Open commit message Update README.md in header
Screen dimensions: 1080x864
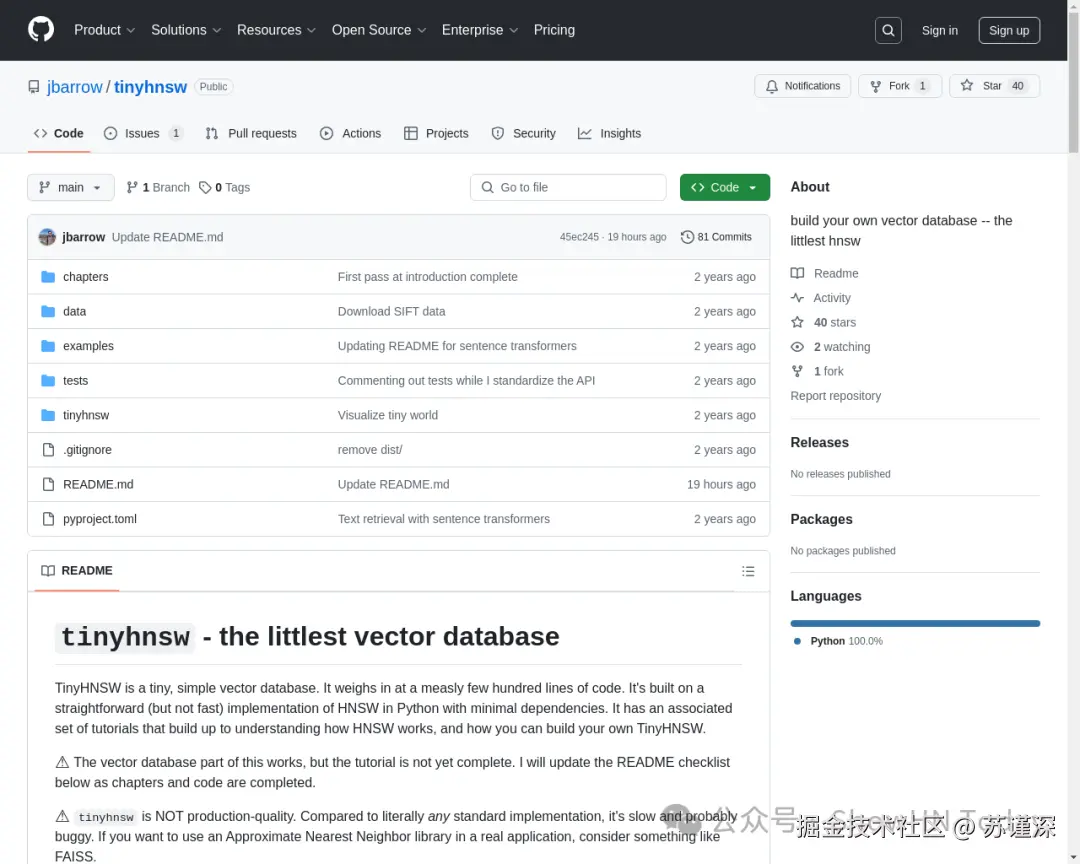[x=167, y=237]
